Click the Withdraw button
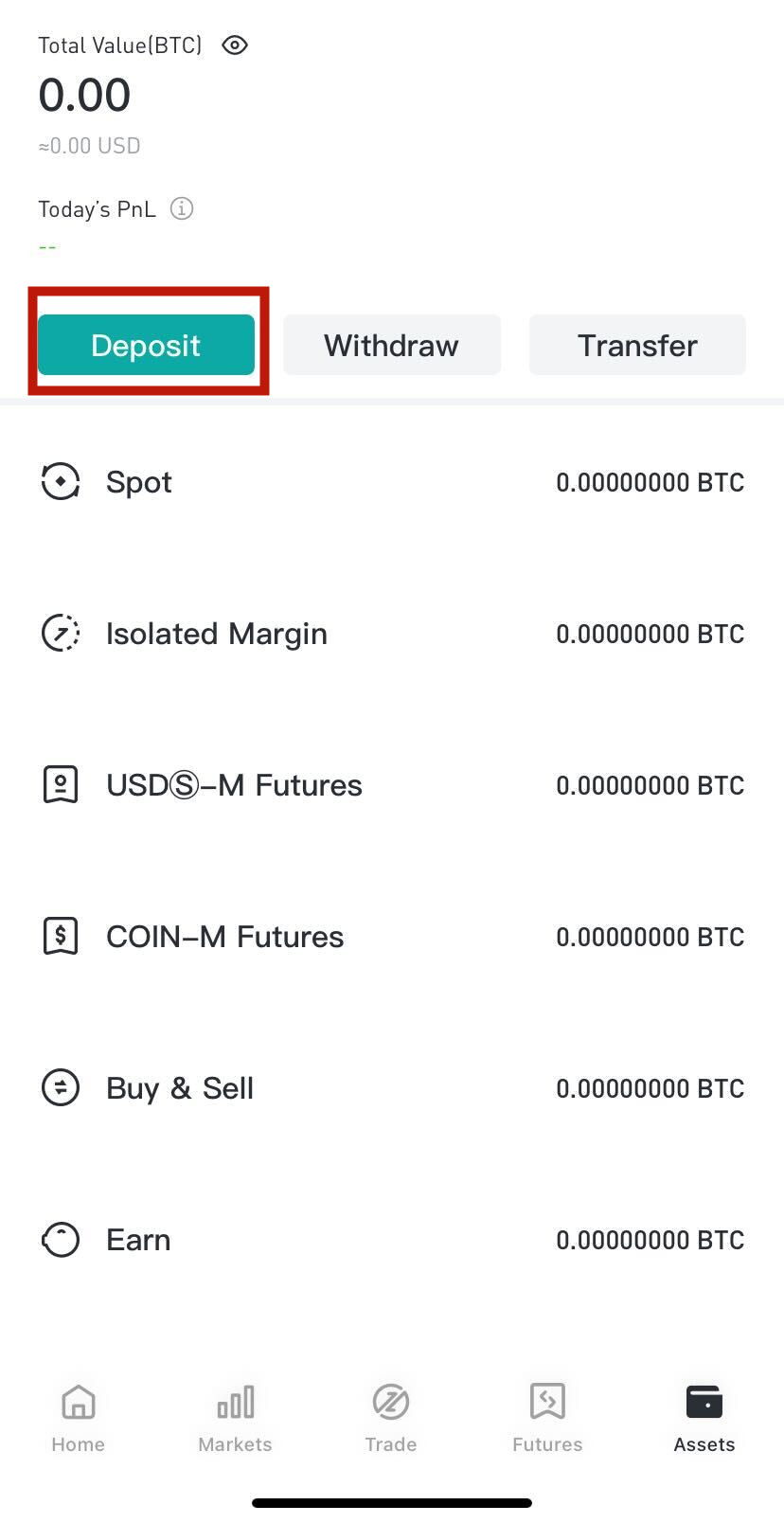784x1523 pixels. coord(392,345)
